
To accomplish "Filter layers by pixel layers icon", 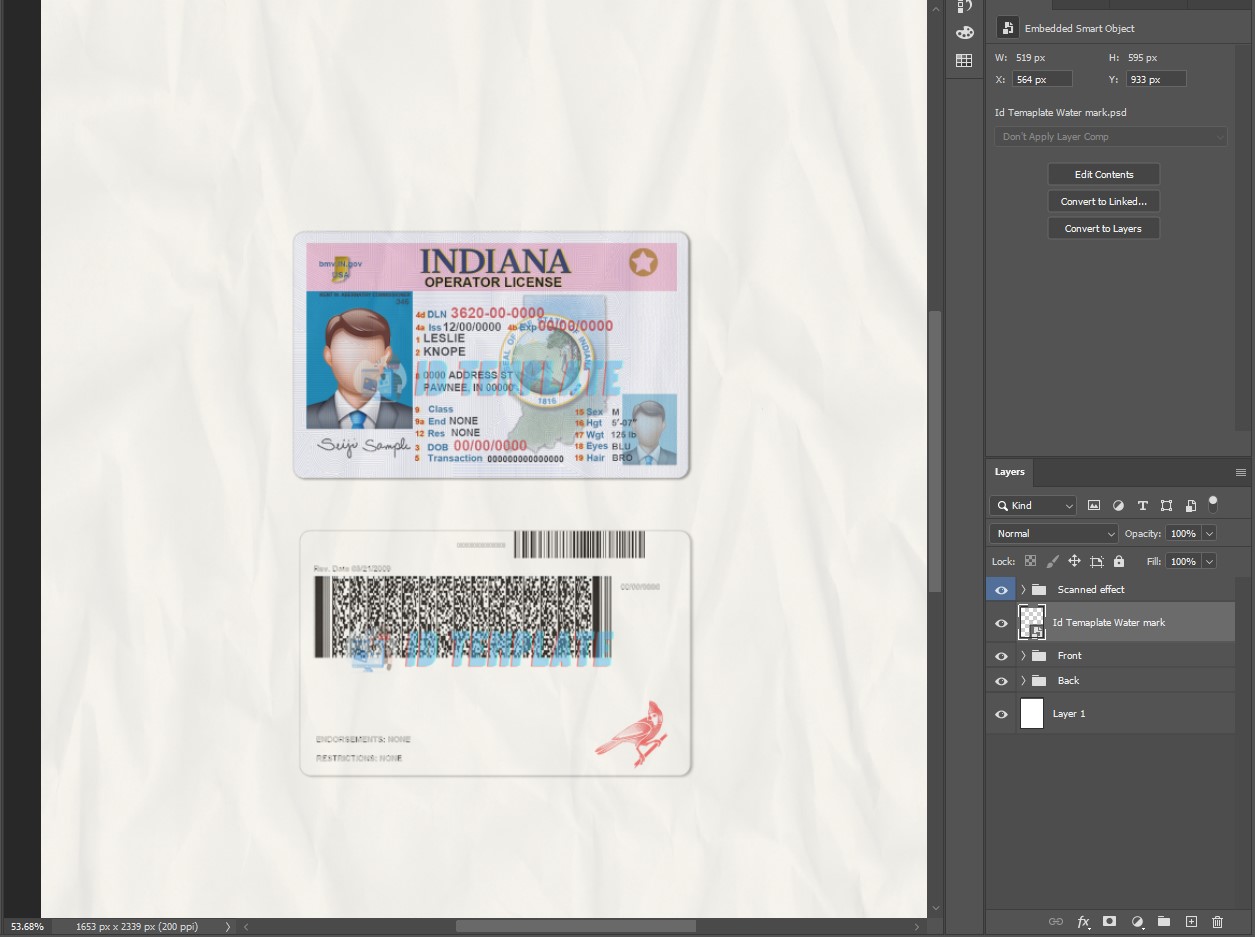I will click(x=1094, y=506).
